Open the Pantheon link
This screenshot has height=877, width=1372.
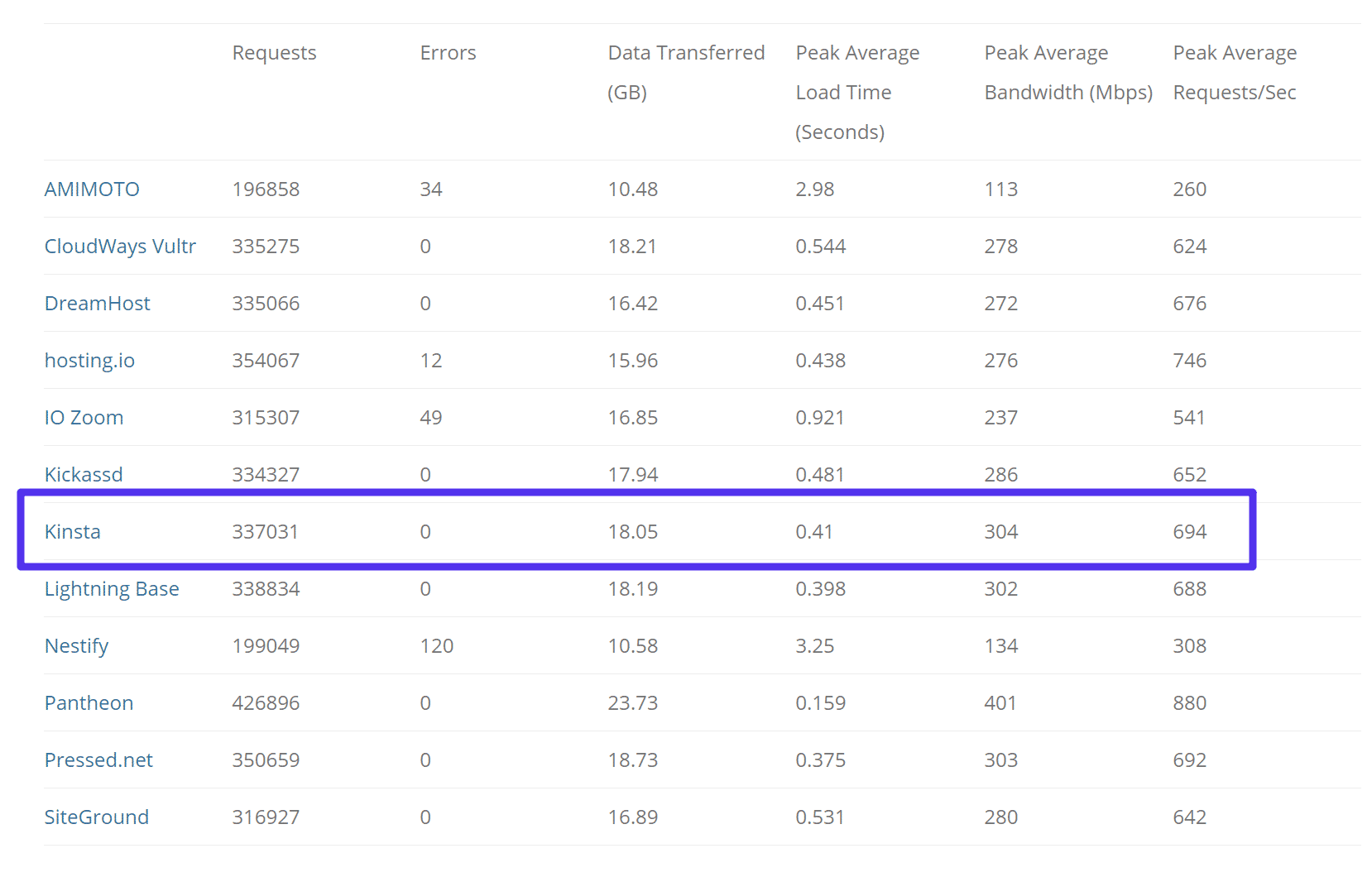[x=89, y=703]
